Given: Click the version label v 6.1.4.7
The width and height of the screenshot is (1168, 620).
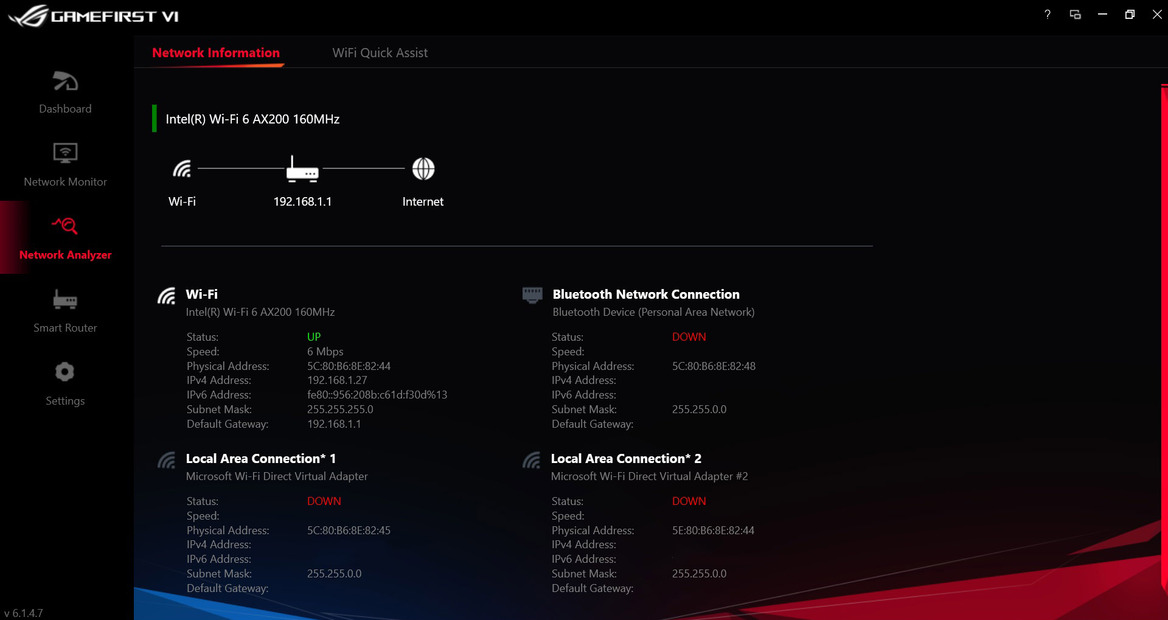Looking at the screenshot, I should click(x=24, y=613).
